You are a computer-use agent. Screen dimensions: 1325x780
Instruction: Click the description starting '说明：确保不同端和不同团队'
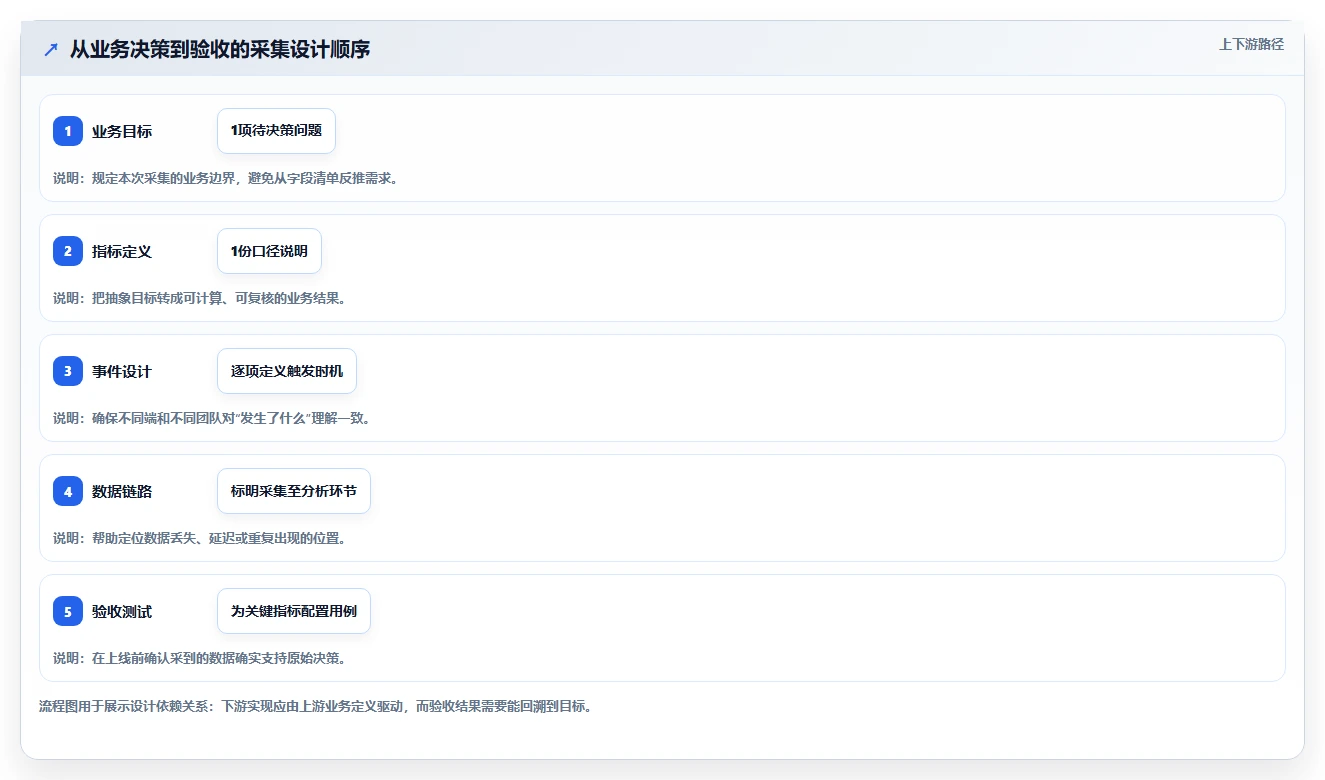pyautogui.click(x=213, y=418)
